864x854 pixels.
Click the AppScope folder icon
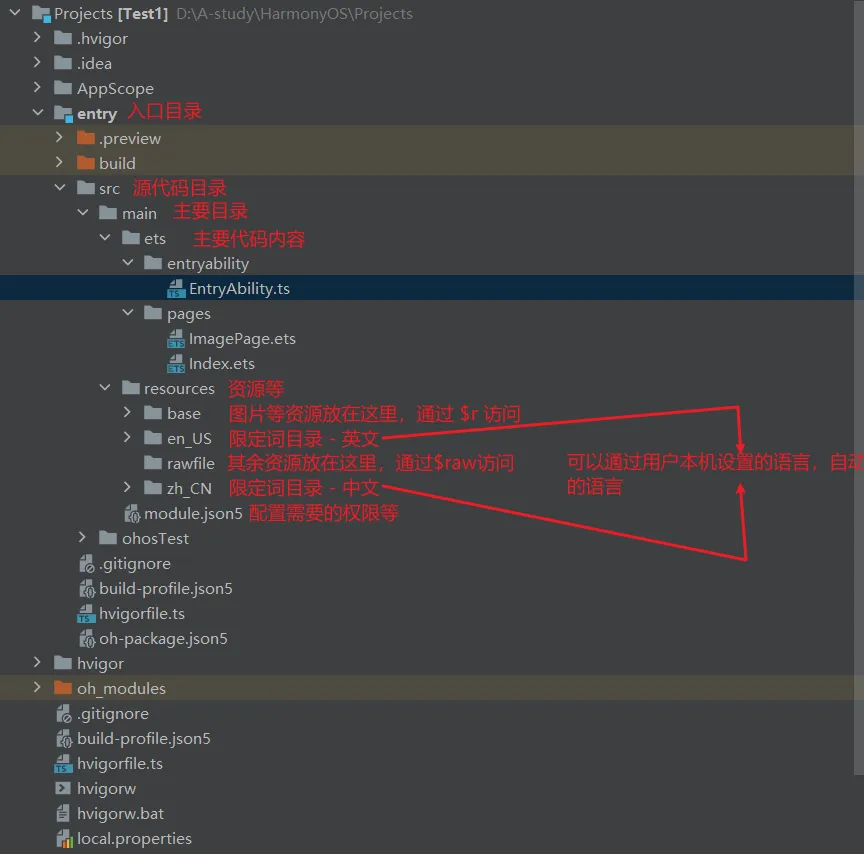[x=63, y=89]
